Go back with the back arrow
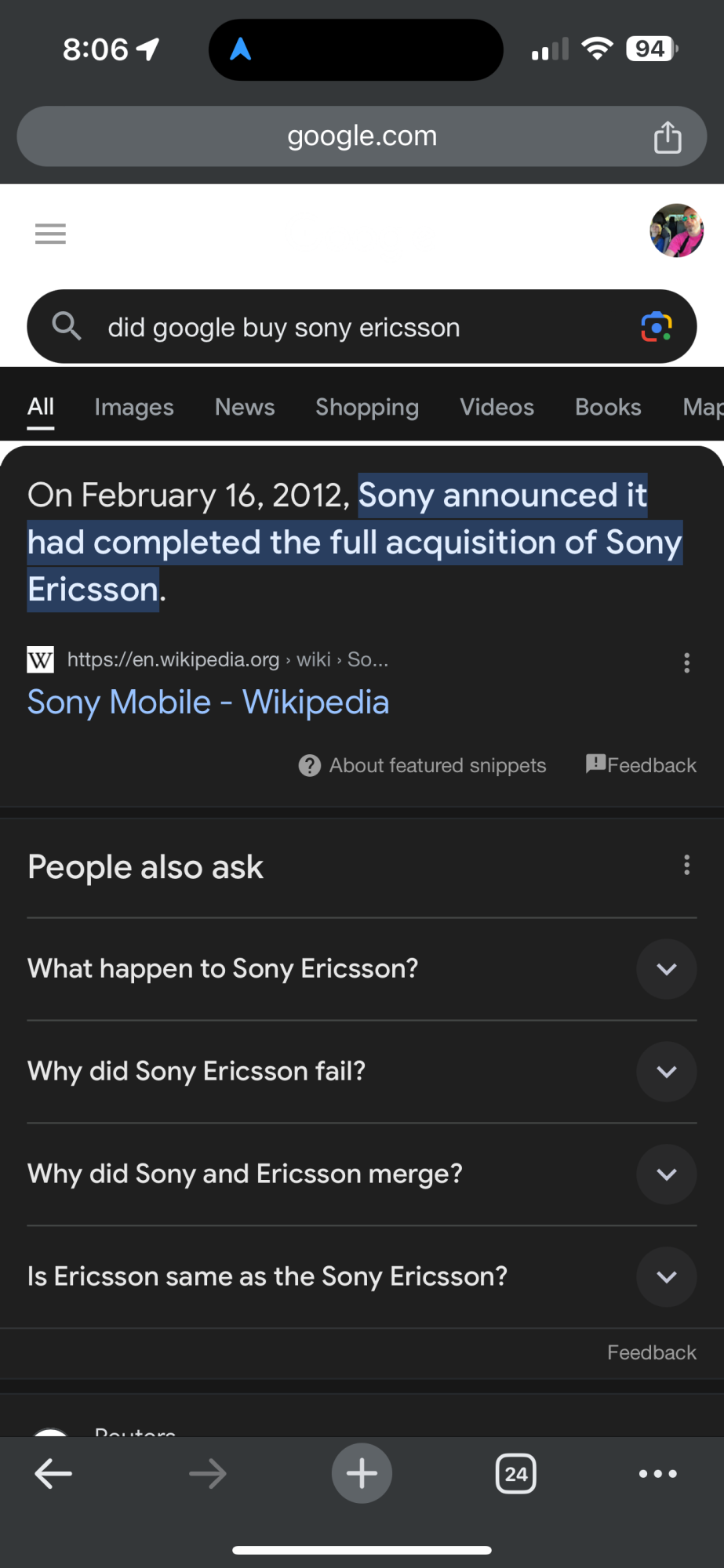 point(53,1474)
